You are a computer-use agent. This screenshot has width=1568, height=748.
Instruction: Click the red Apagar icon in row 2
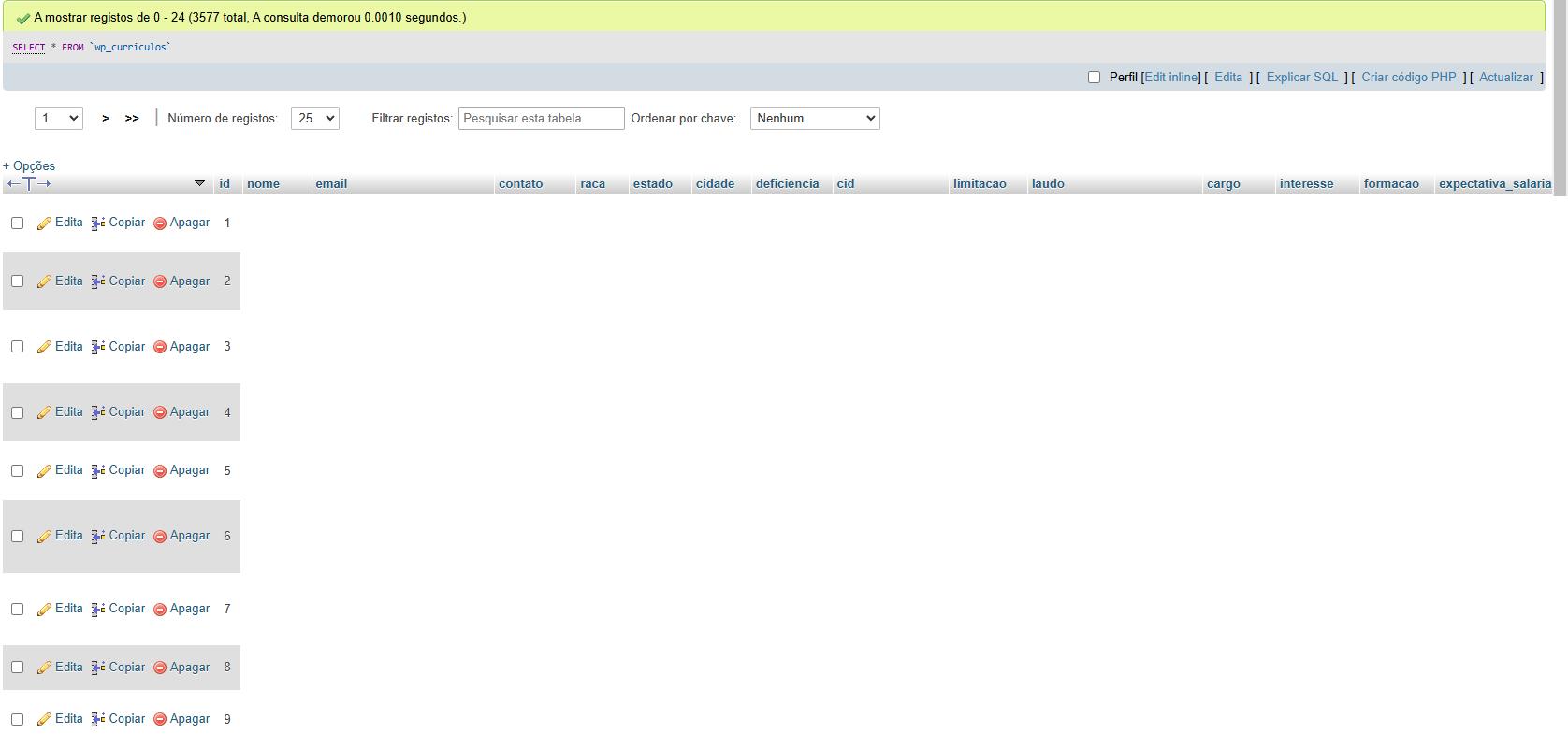click(160, 281)
